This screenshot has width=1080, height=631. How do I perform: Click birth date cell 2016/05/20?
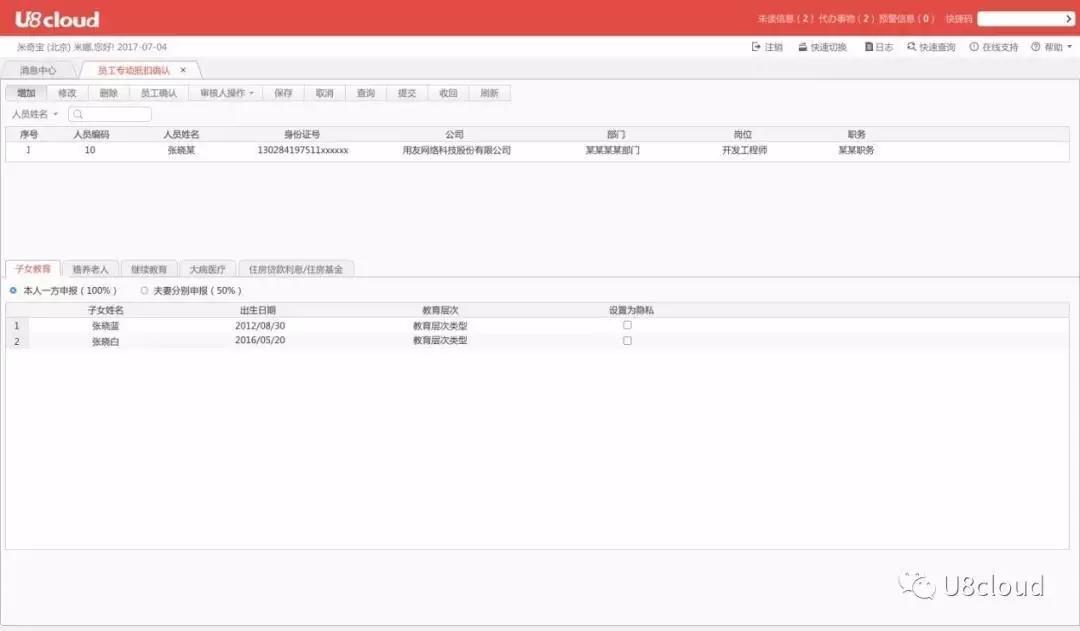pyautogui.click(x=260, y=340)
